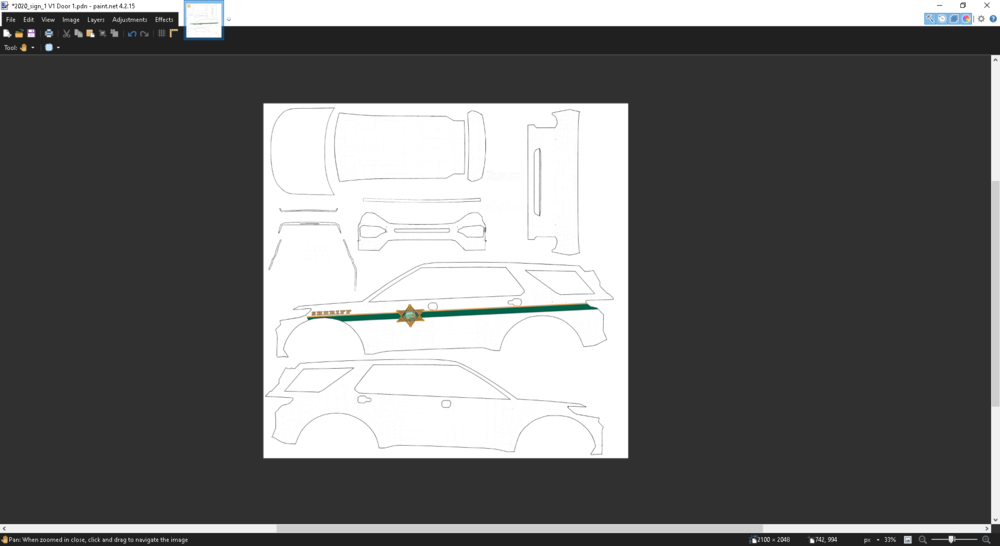Click the Crop to Selection icon
Screen dimensions: 1000x546
[x=103, y=33]
